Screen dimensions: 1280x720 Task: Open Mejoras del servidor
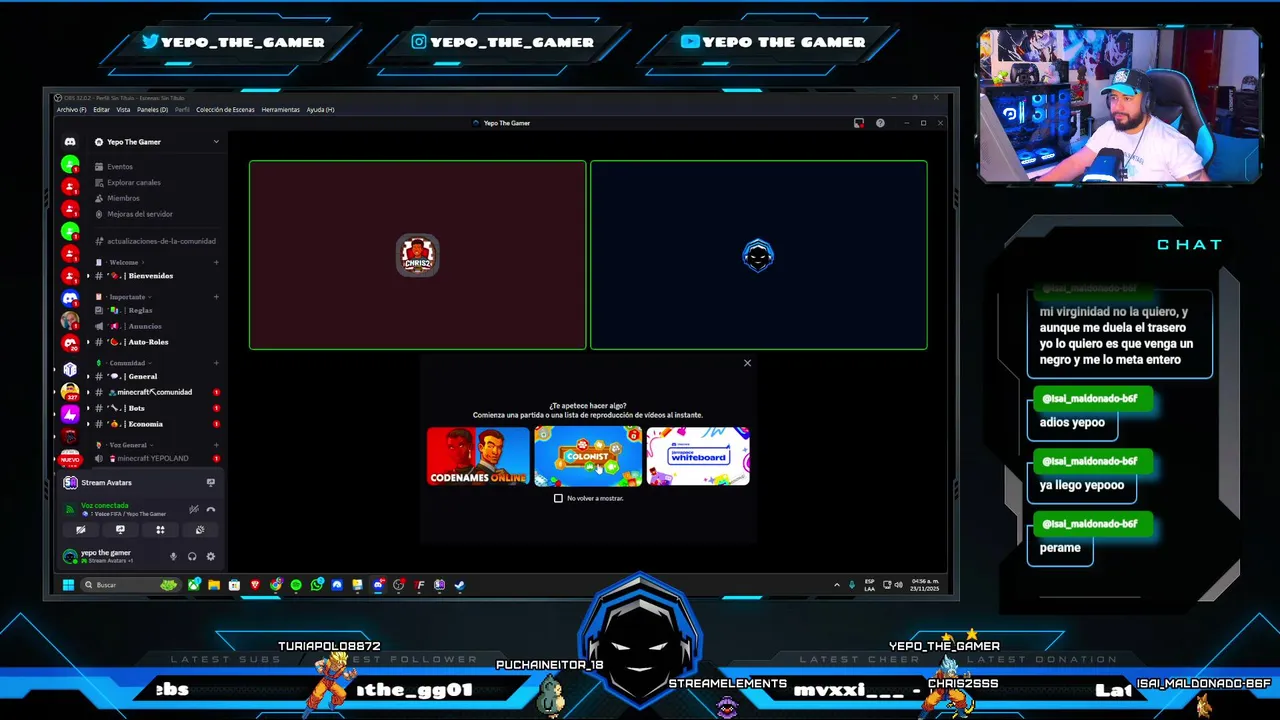coord(140,214)
